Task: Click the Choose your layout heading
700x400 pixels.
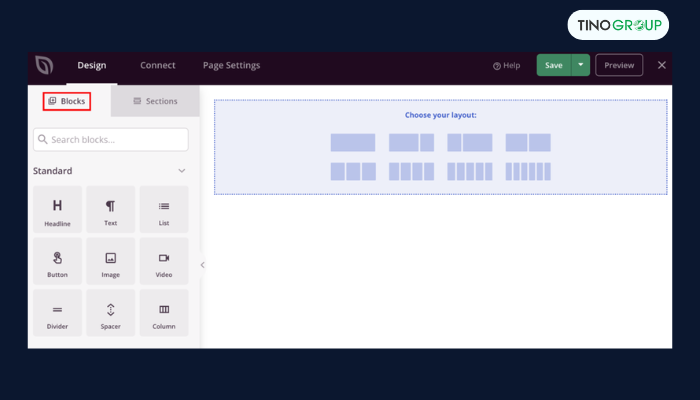Action: 441,115
